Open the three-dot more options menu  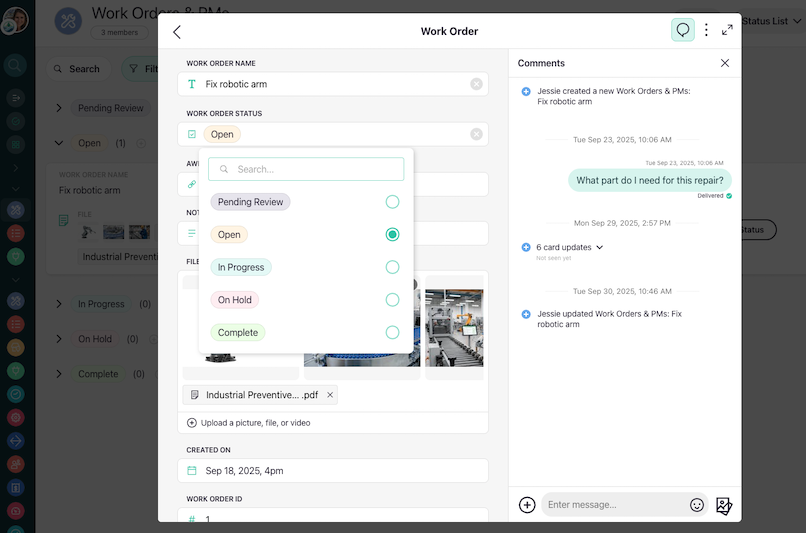(x=706, y=30)
